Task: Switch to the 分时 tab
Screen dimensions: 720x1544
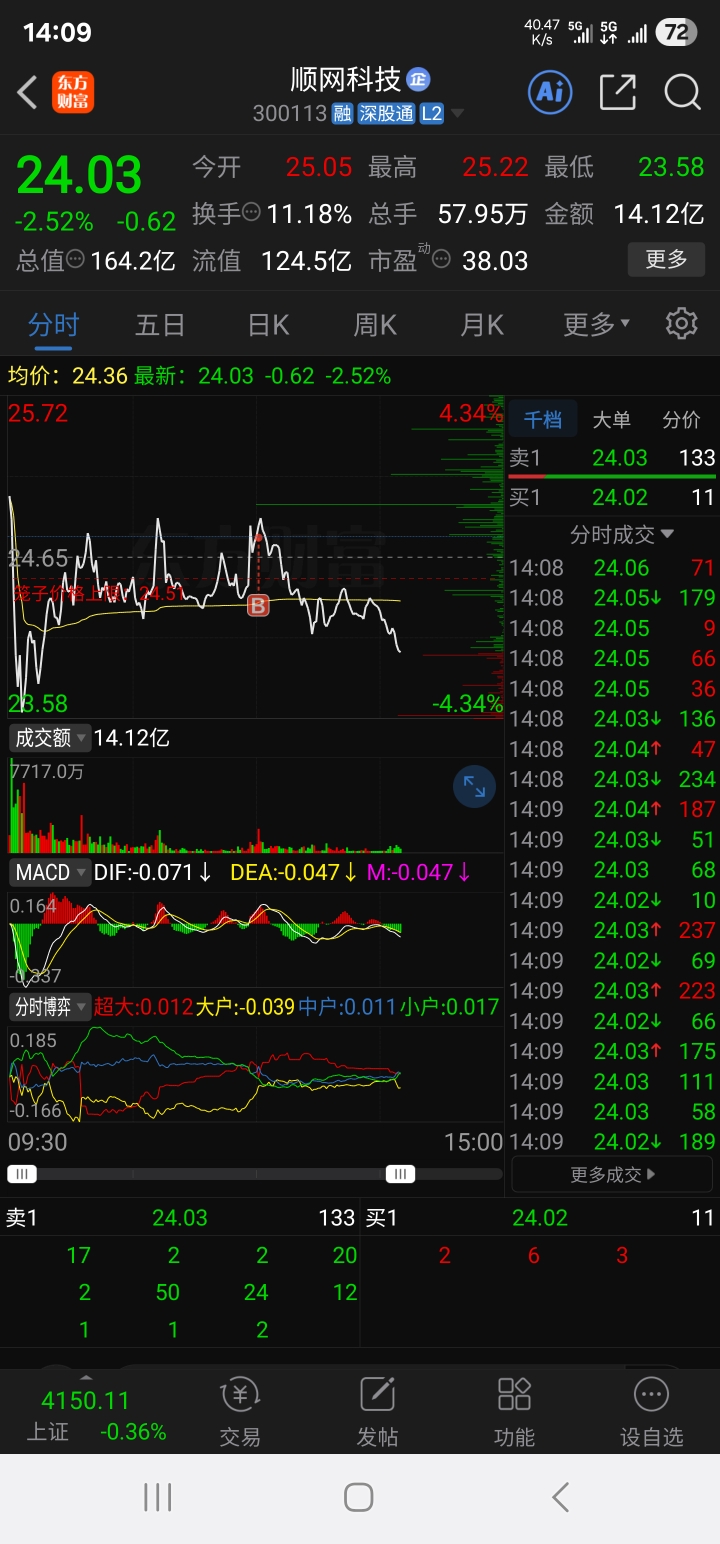Action: tap(53, 324)
